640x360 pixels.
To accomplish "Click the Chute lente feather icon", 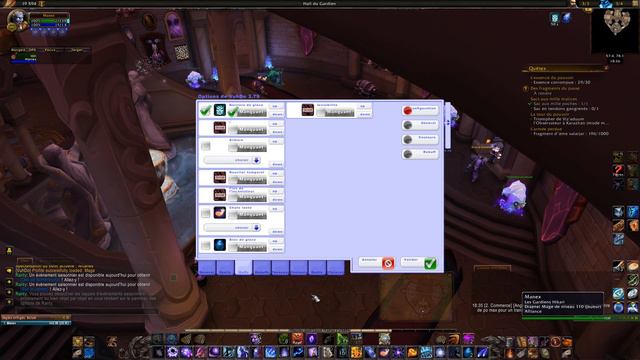I will pos(220,213).
